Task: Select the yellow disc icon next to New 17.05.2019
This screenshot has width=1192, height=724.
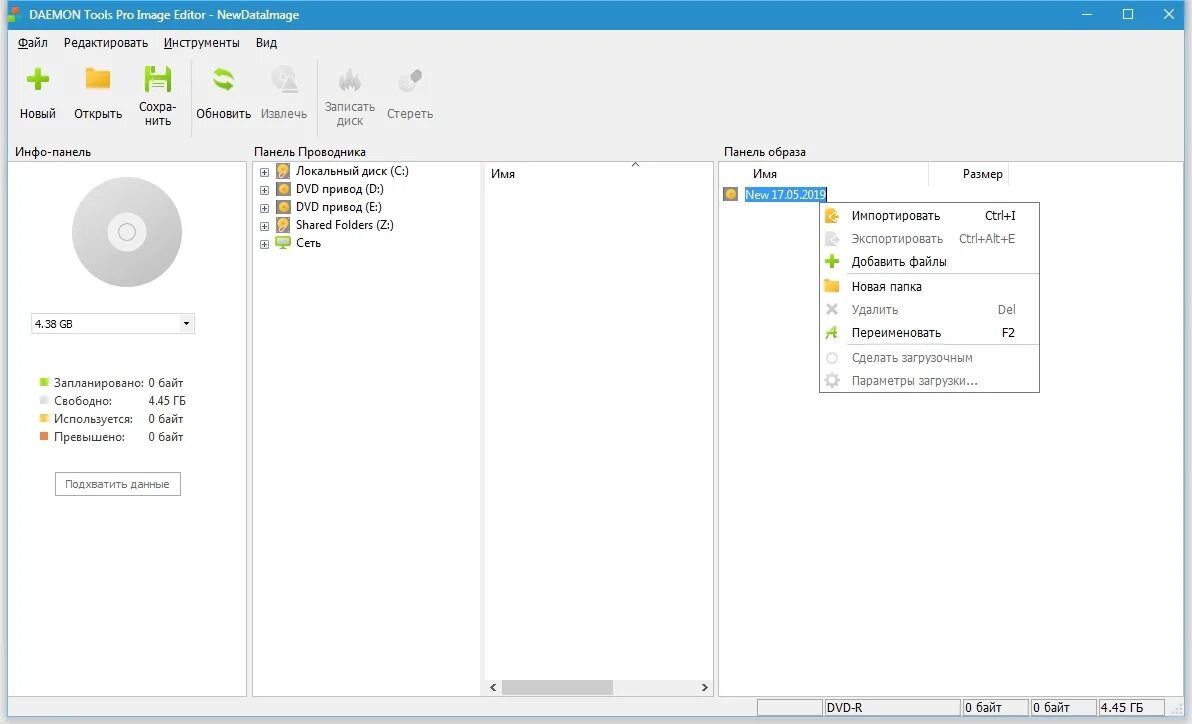Action: (730, 193)
